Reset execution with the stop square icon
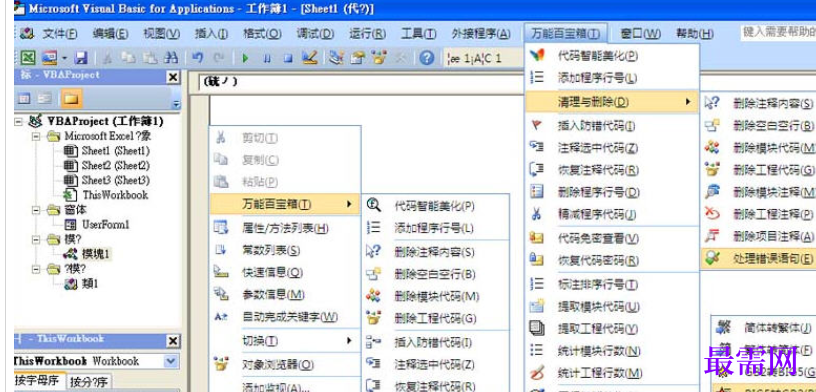Screen dimensions: 816x392 287,58
